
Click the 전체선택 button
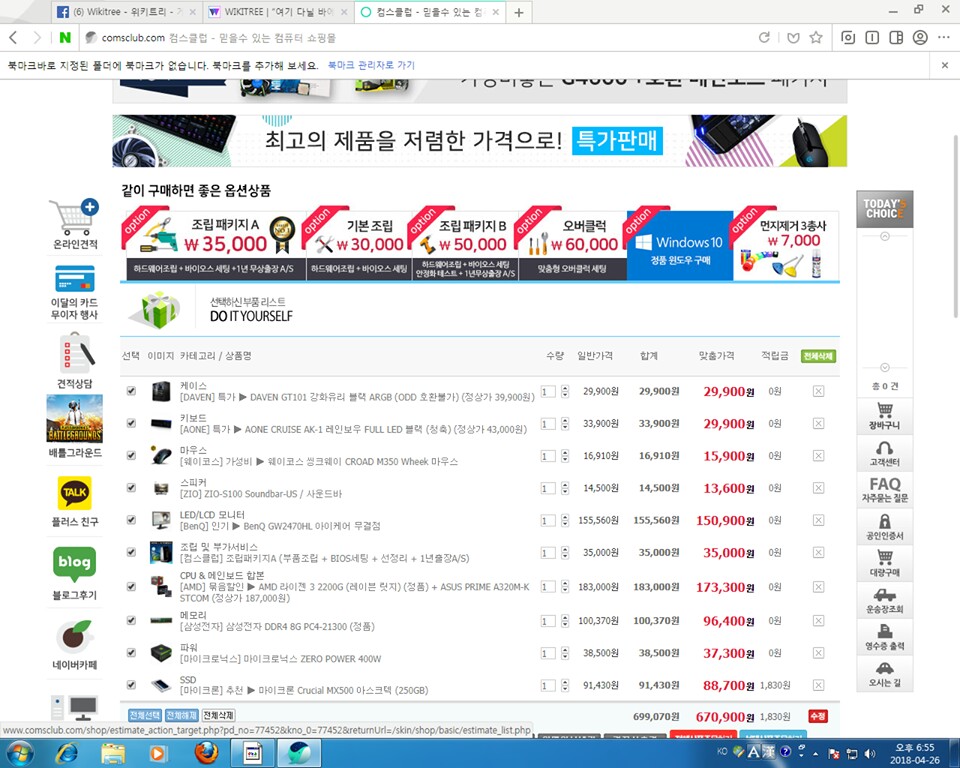click(x=145, y=715)
